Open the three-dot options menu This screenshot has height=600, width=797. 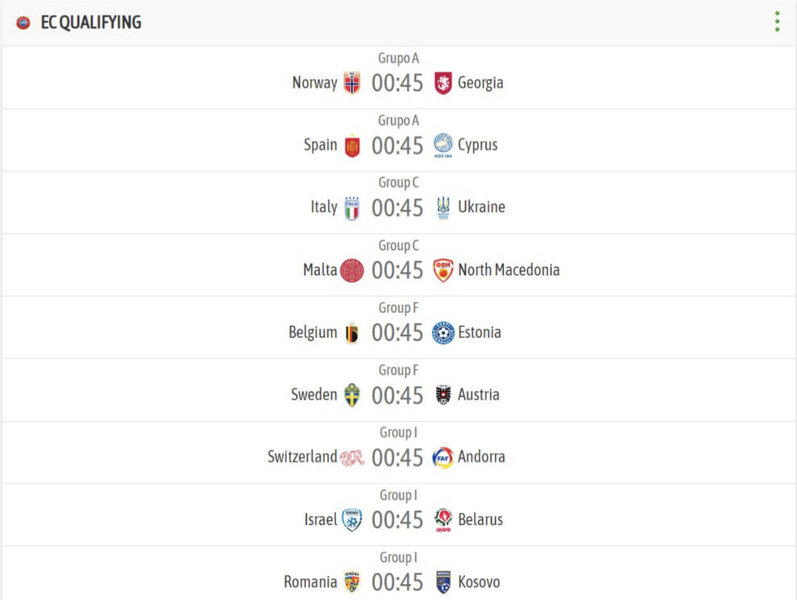(x=777, y=22)
